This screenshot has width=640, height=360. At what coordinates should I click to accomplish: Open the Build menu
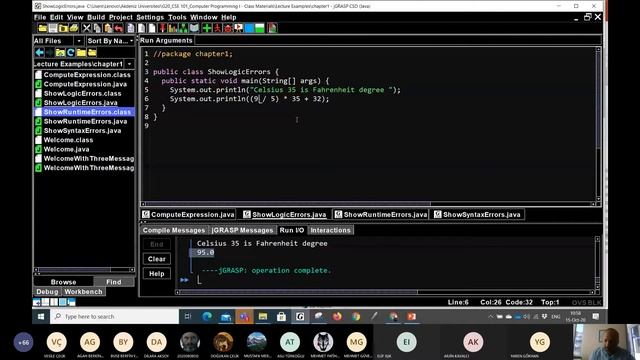pos(96,17)
